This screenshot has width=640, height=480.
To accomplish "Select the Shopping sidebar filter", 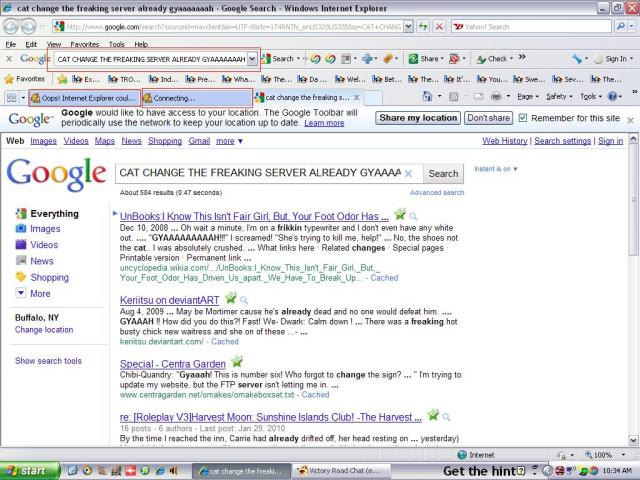I will [49, 277].
